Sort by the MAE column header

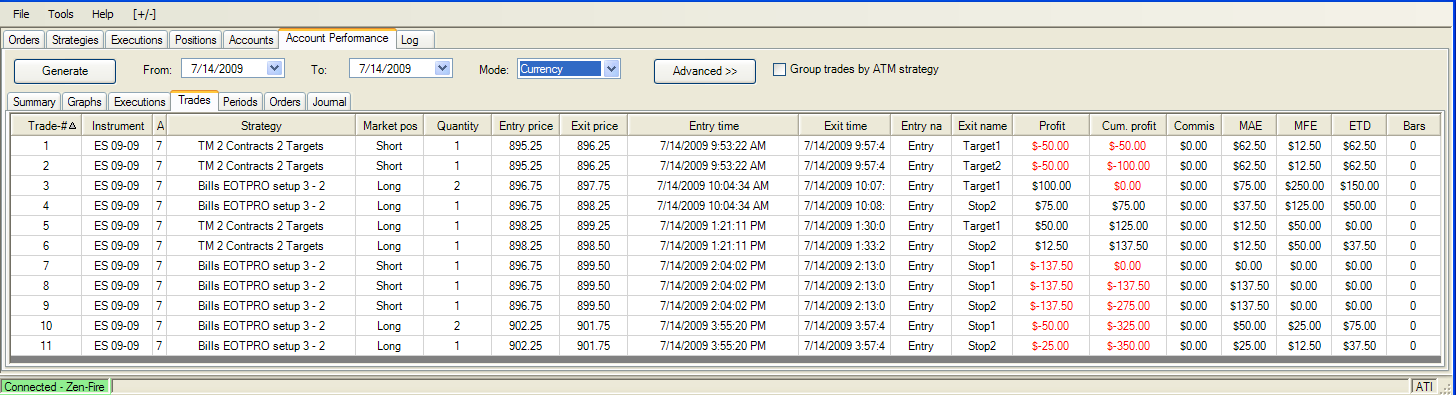point(1249,126)
